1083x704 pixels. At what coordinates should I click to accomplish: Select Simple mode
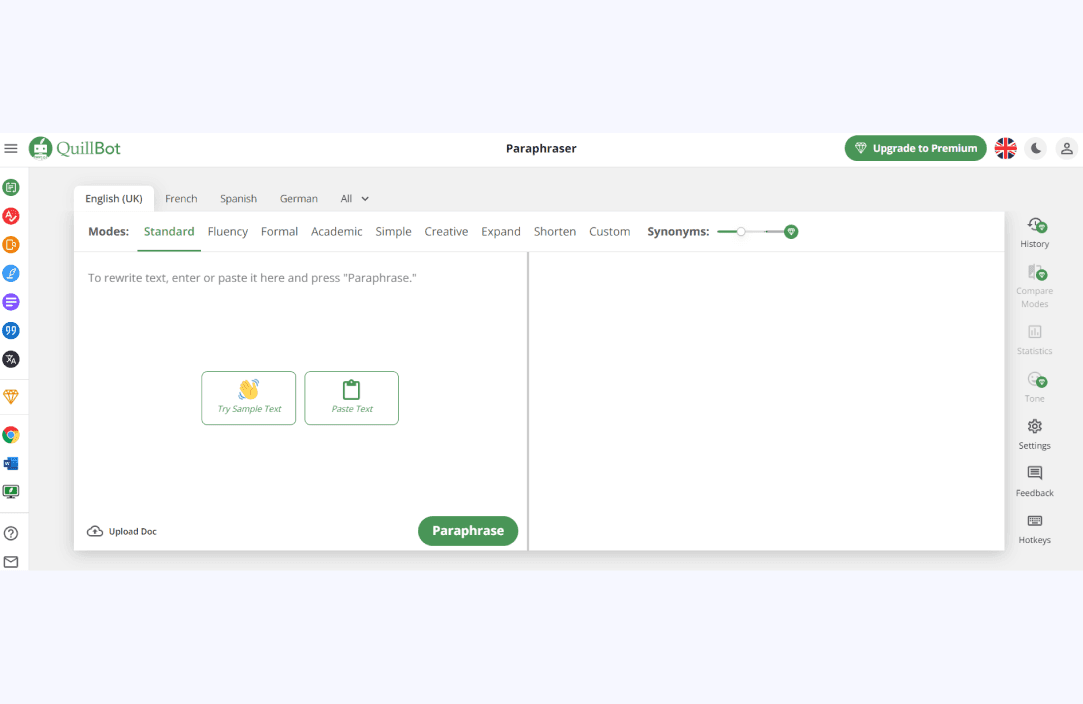tap(393, 231)
